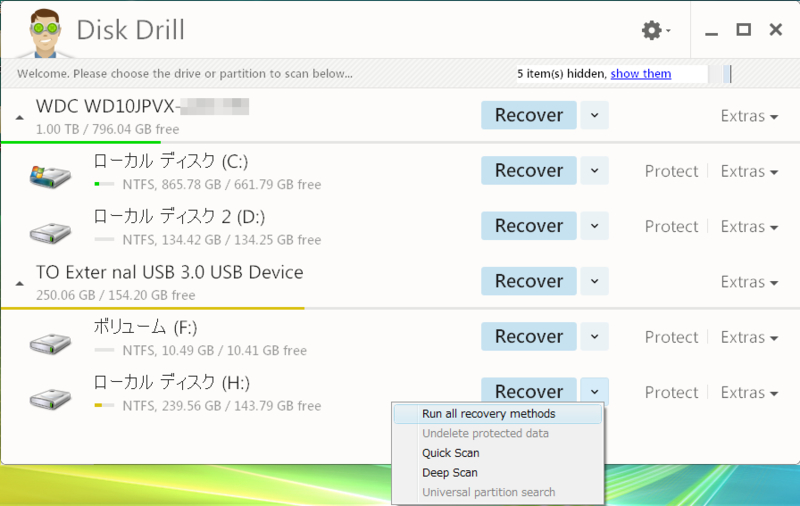This screenshot has width=800, height=506.
Task: Expand Extras menu for WDC WD10JPVX
Action: pyautogui.click(x=749, y=116)
